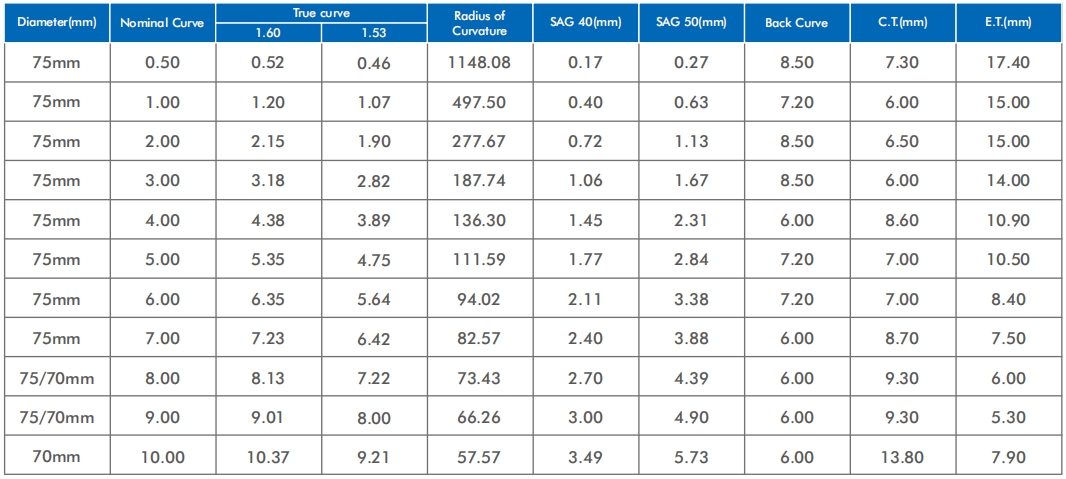Select the 1.53 sub-column header

373,32
